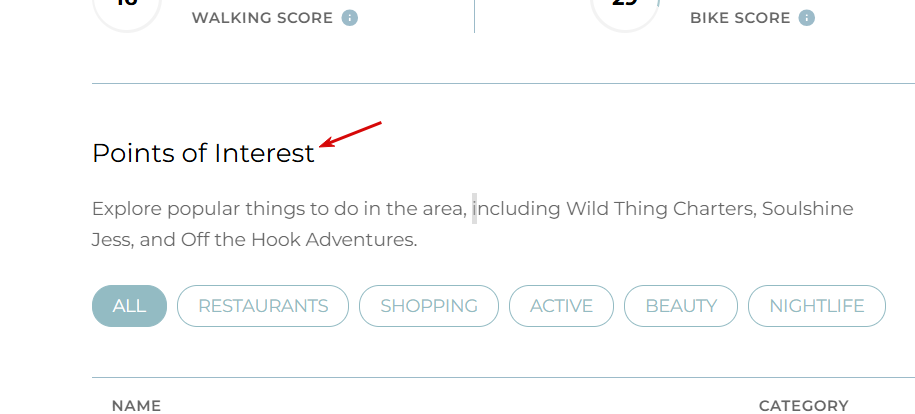Click the Wild Thing Charters text

point(659,208)
